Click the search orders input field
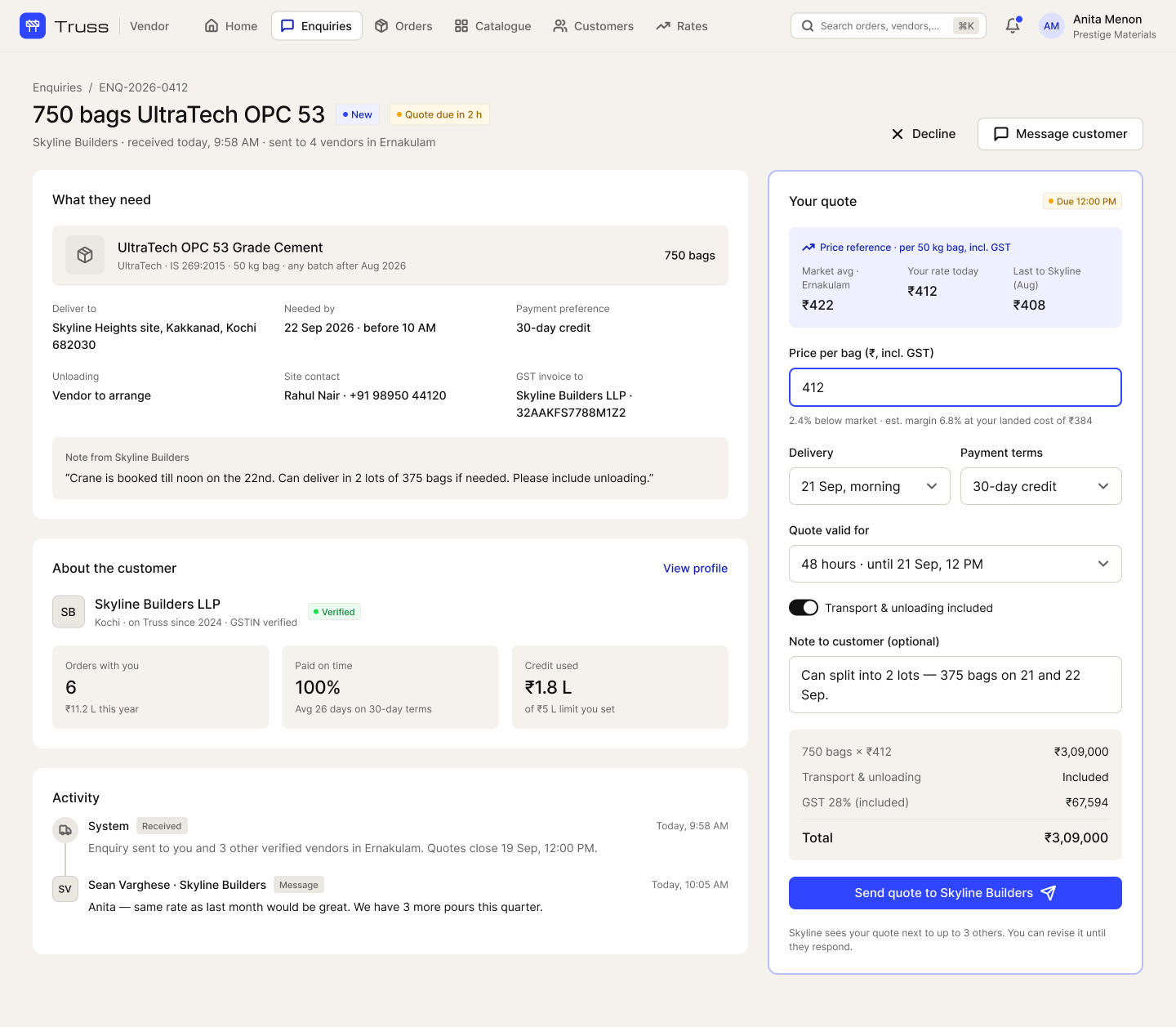This screenshot has width=1176, height=1027. coord(889,26)
